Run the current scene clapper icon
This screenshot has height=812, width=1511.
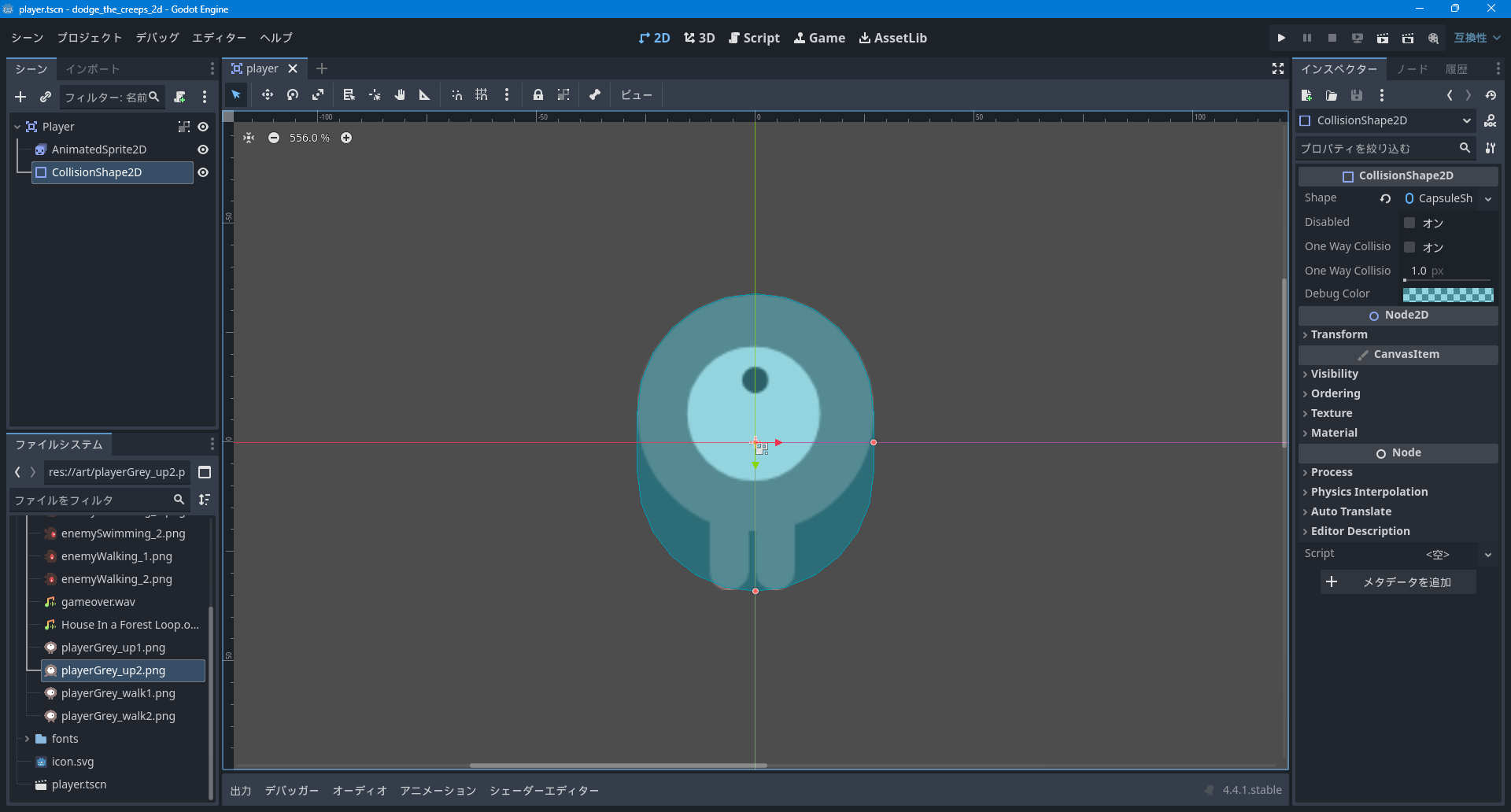point(1383,38)
